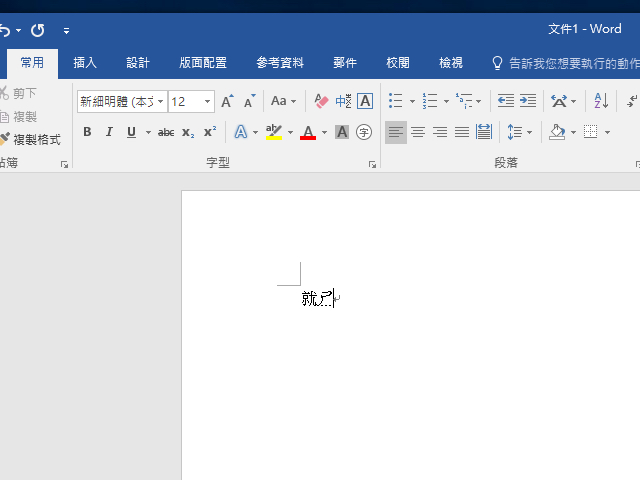Click the text 就 in the document

point(309,299)
